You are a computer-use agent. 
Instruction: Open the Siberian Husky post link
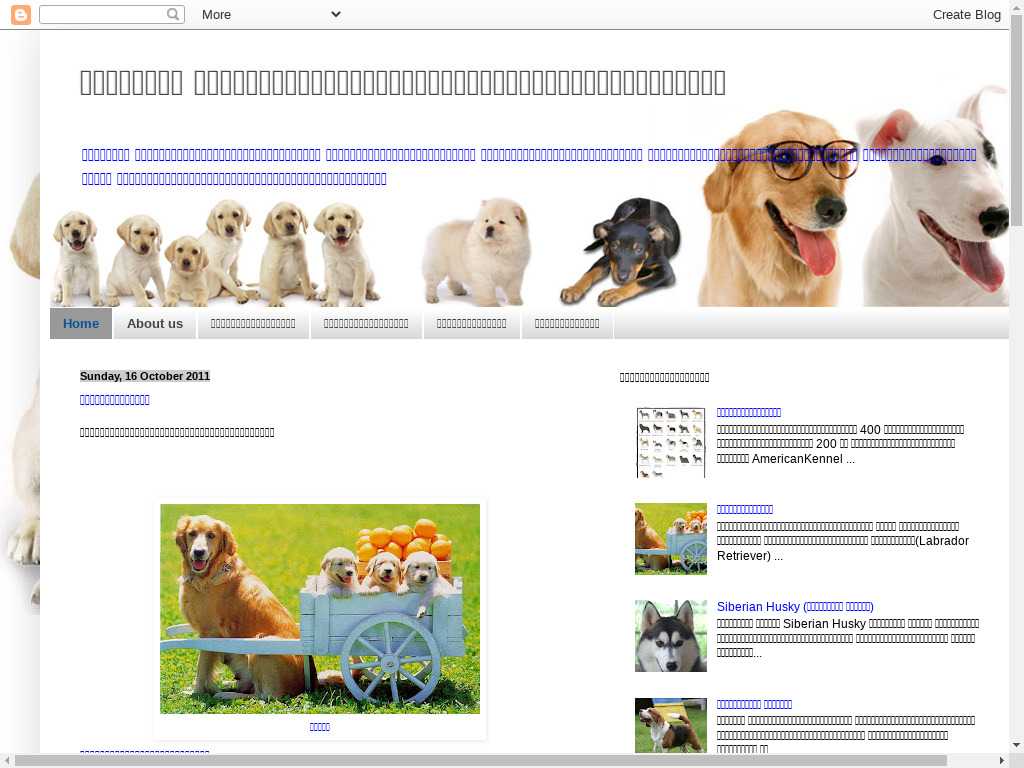click(795, 606)
